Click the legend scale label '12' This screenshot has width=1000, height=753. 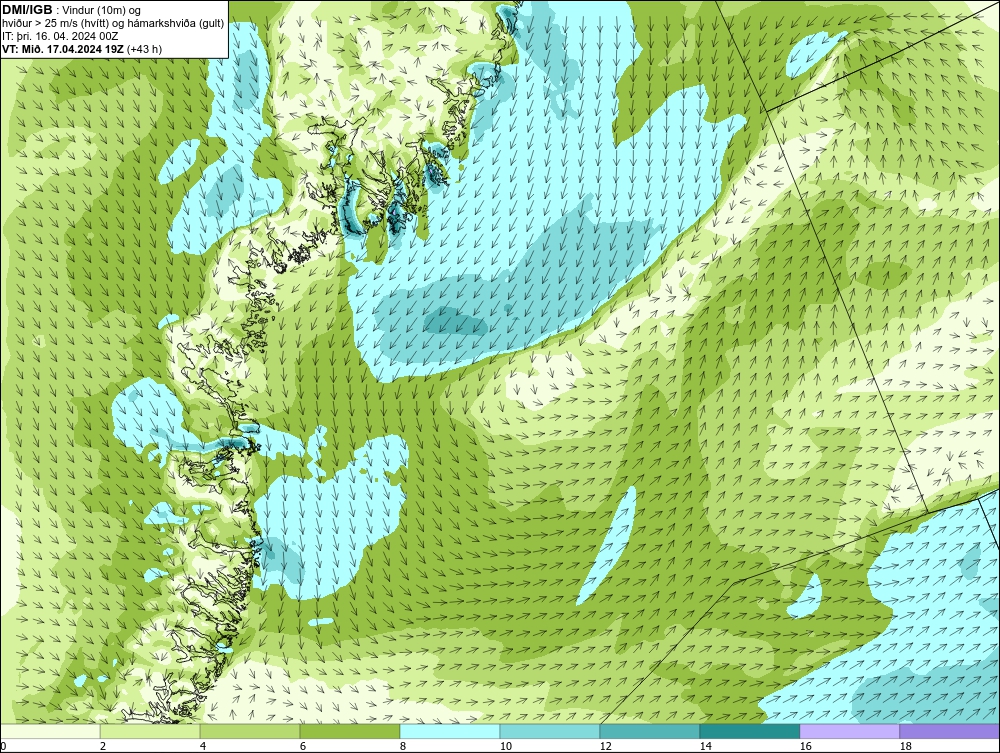click(x=605, y=746)
